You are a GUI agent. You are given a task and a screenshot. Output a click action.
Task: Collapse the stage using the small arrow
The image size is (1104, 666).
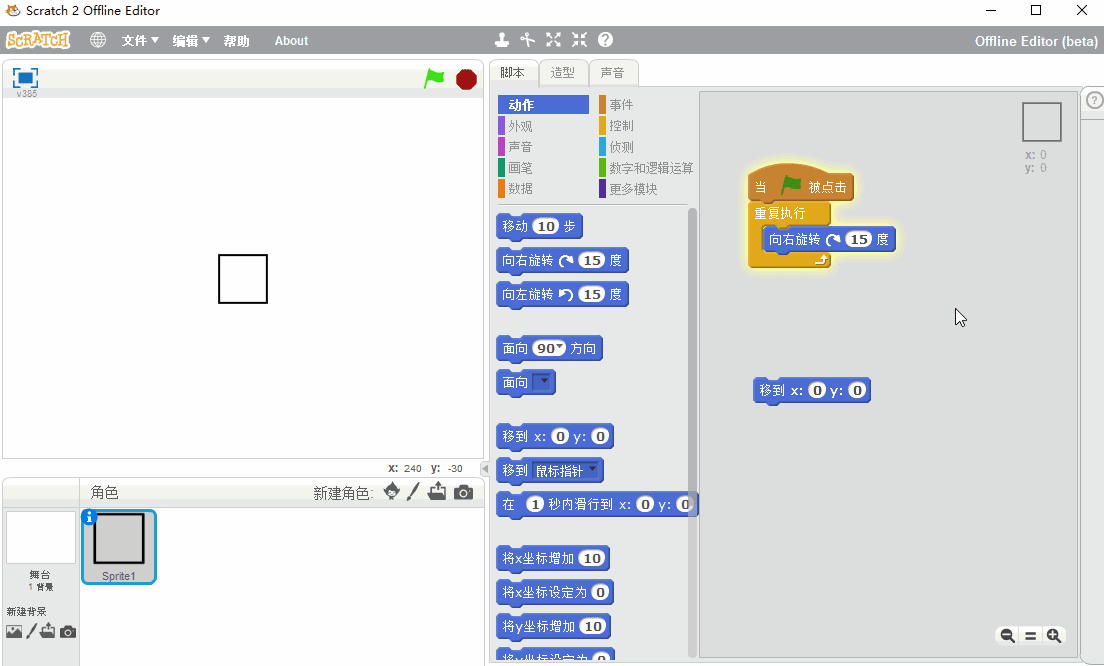pyautogui.click(x=485, y=468)
